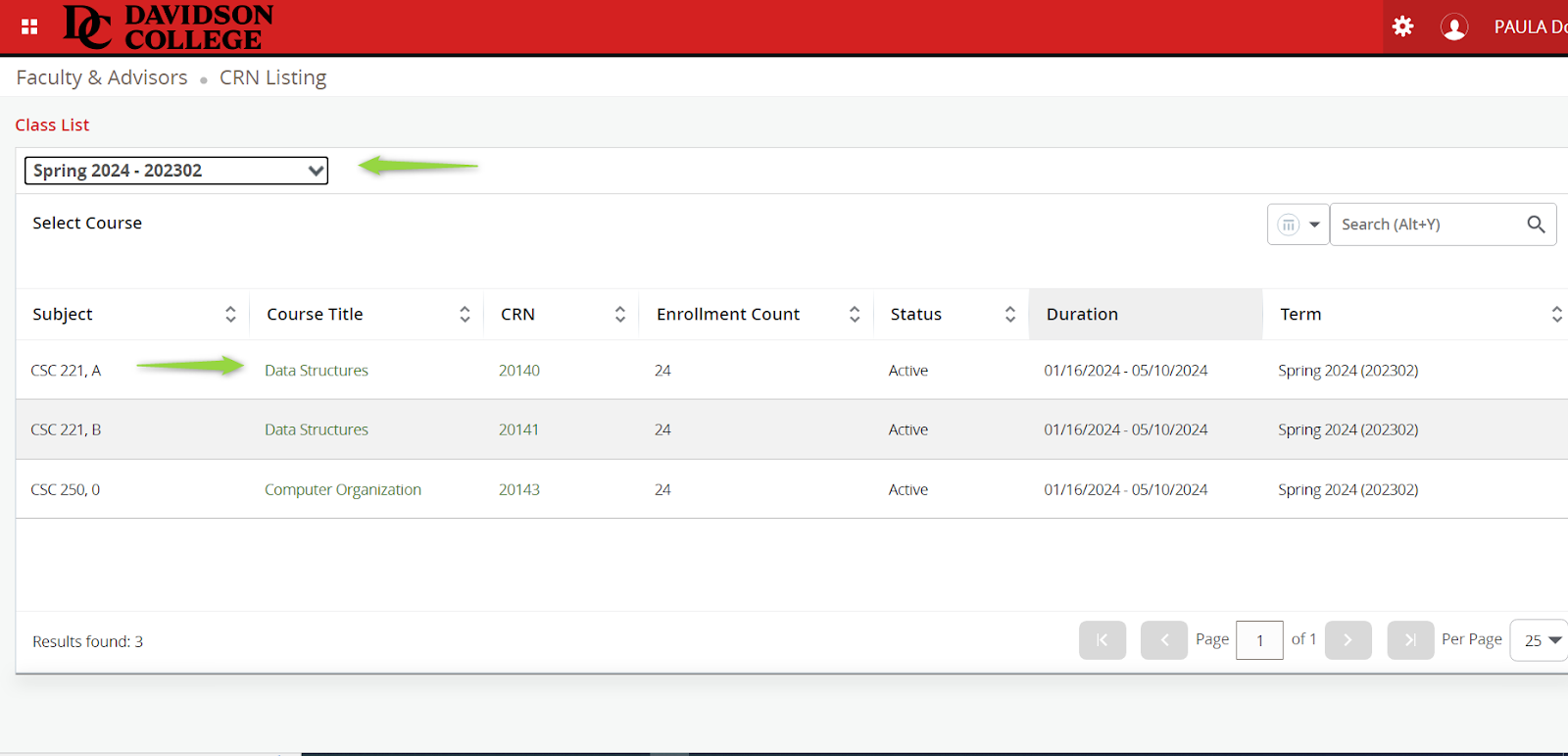
Task: Click the page number input box
Action: pyautogui.click(x=1260, y=640)
